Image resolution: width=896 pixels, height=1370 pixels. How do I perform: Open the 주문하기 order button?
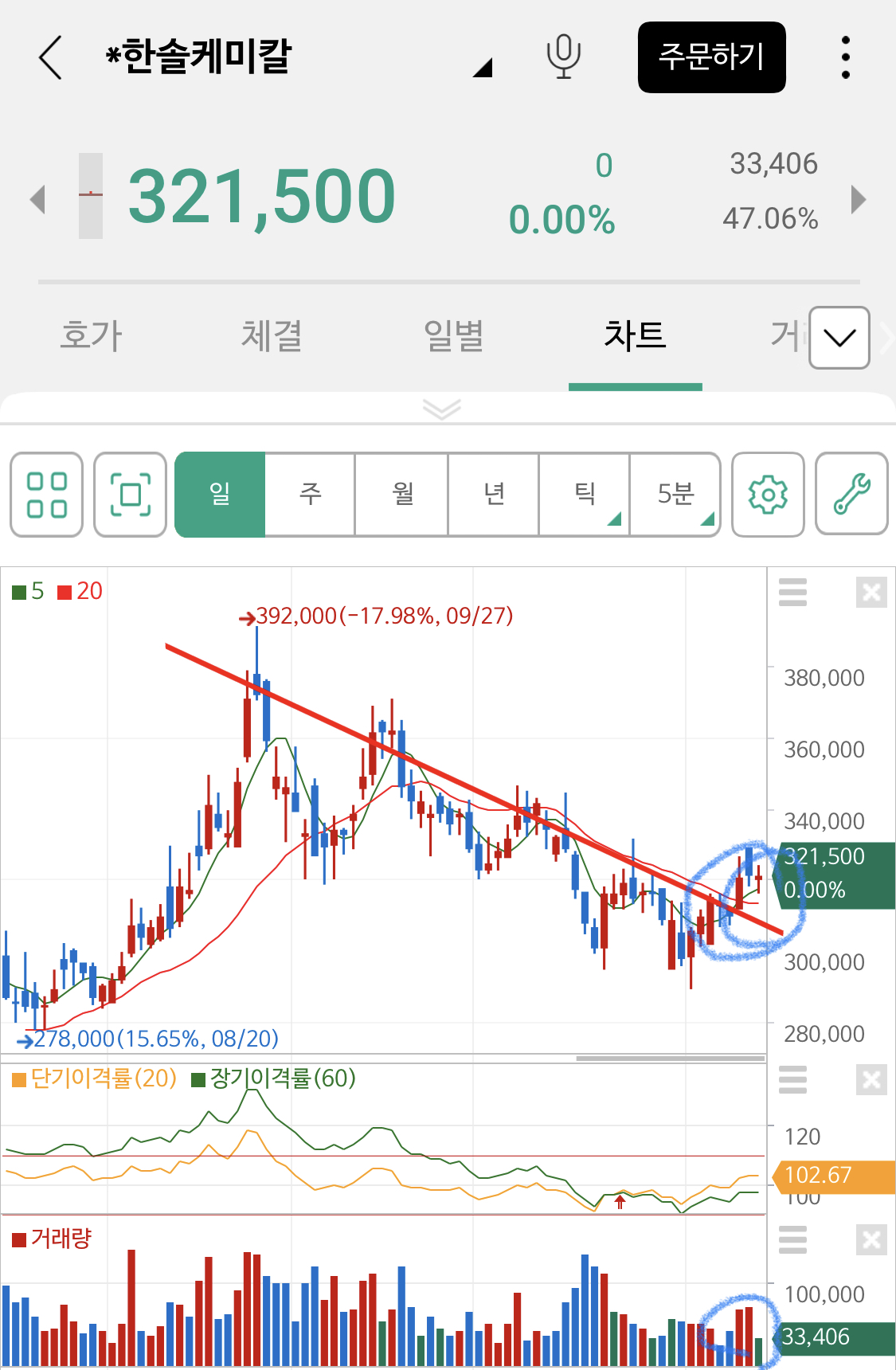tap(711, 57)
